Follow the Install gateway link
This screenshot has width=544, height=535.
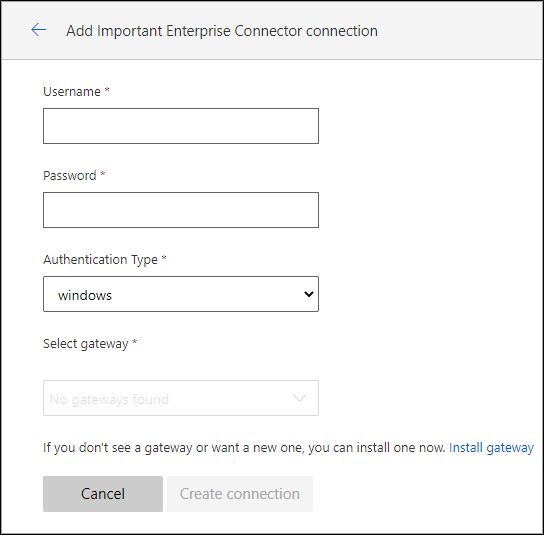tap(491, 448)
